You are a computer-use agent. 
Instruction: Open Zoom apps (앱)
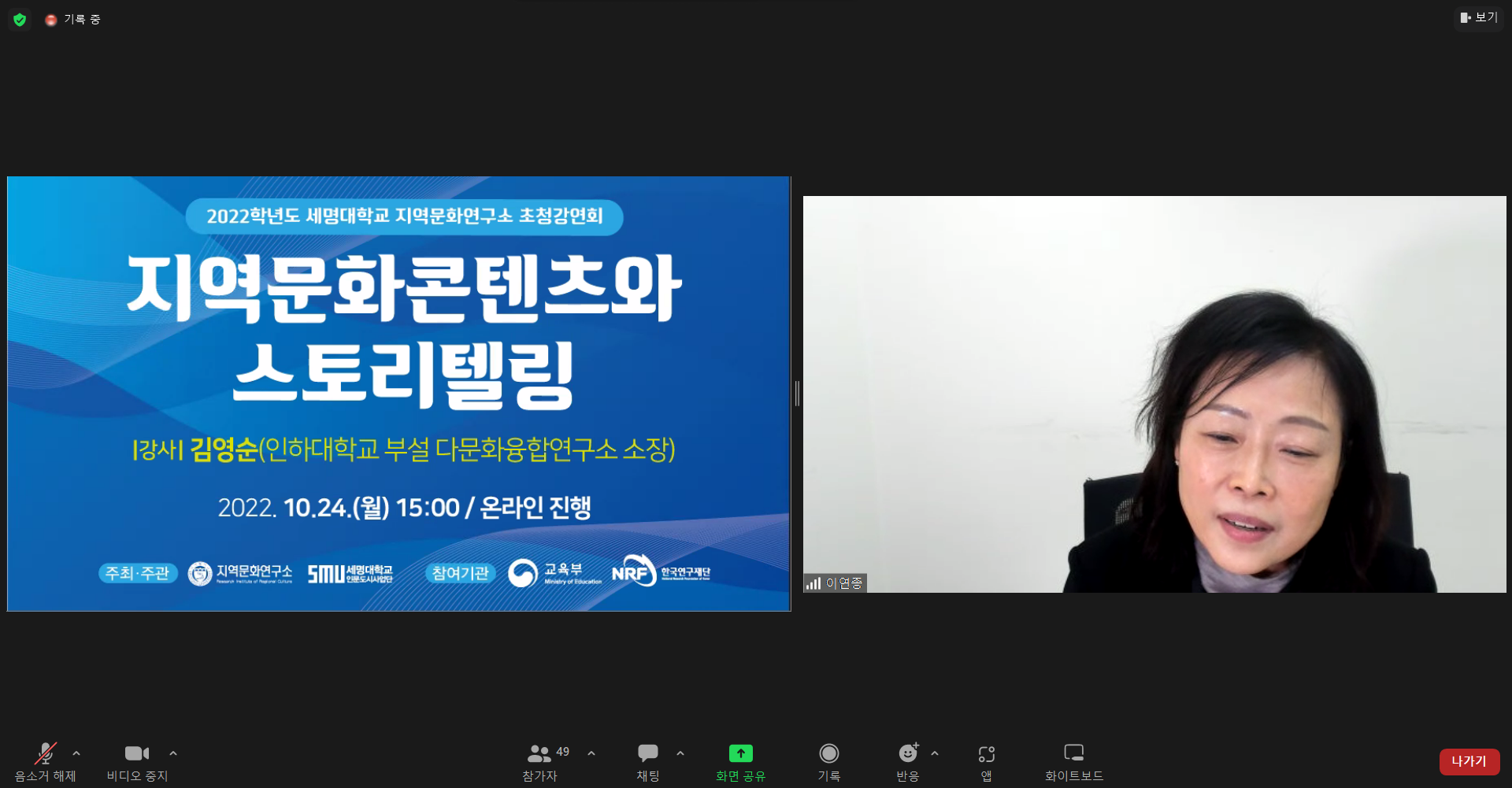pyautogui.click(x=986, y=762)
